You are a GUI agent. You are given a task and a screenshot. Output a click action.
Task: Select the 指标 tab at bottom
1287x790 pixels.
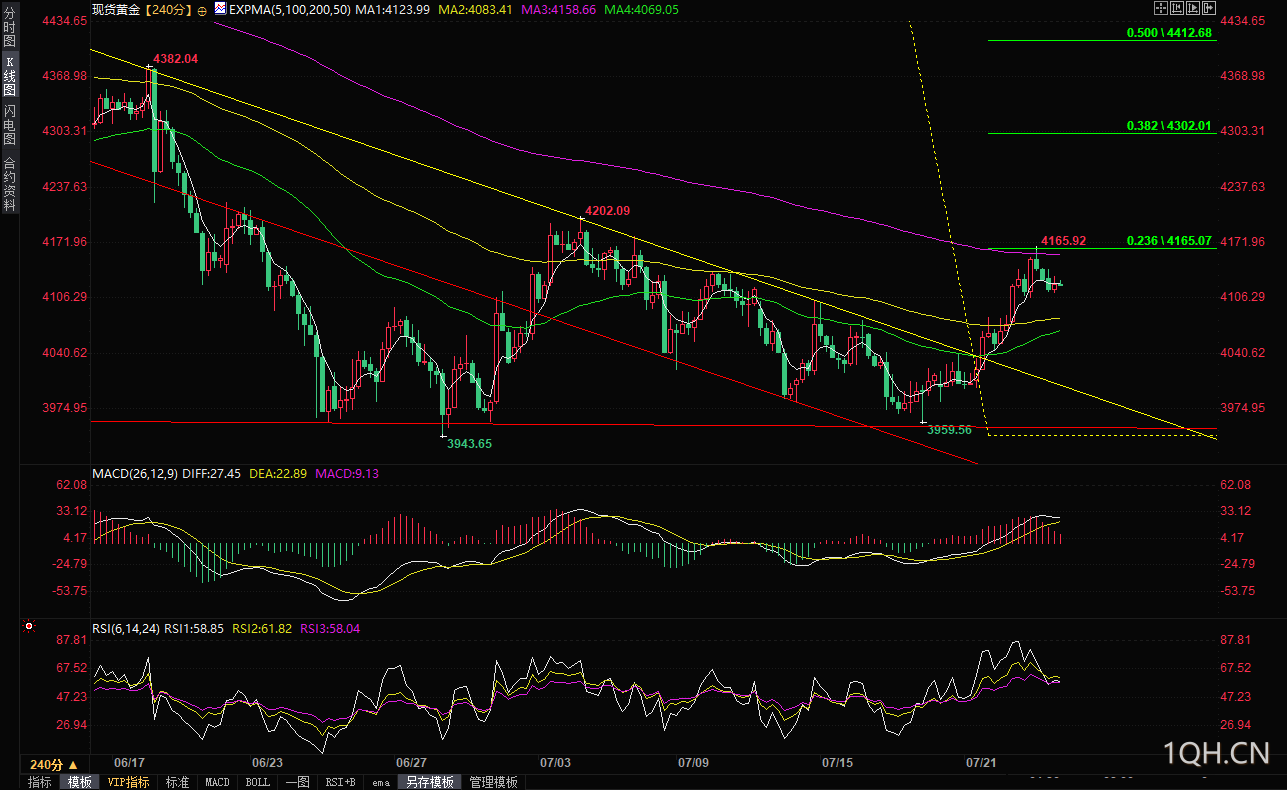pos(40,782)
